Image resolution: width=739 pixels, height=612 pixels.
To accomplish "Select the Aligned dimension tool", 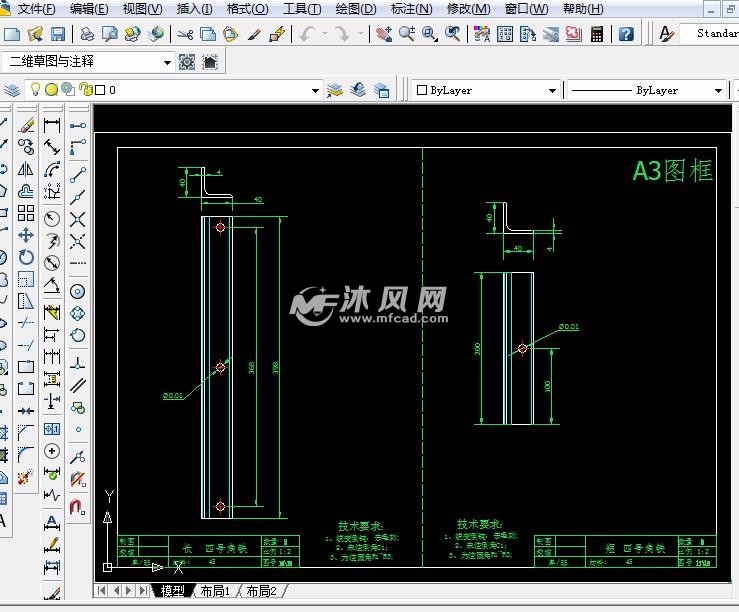I will [52, 147].
